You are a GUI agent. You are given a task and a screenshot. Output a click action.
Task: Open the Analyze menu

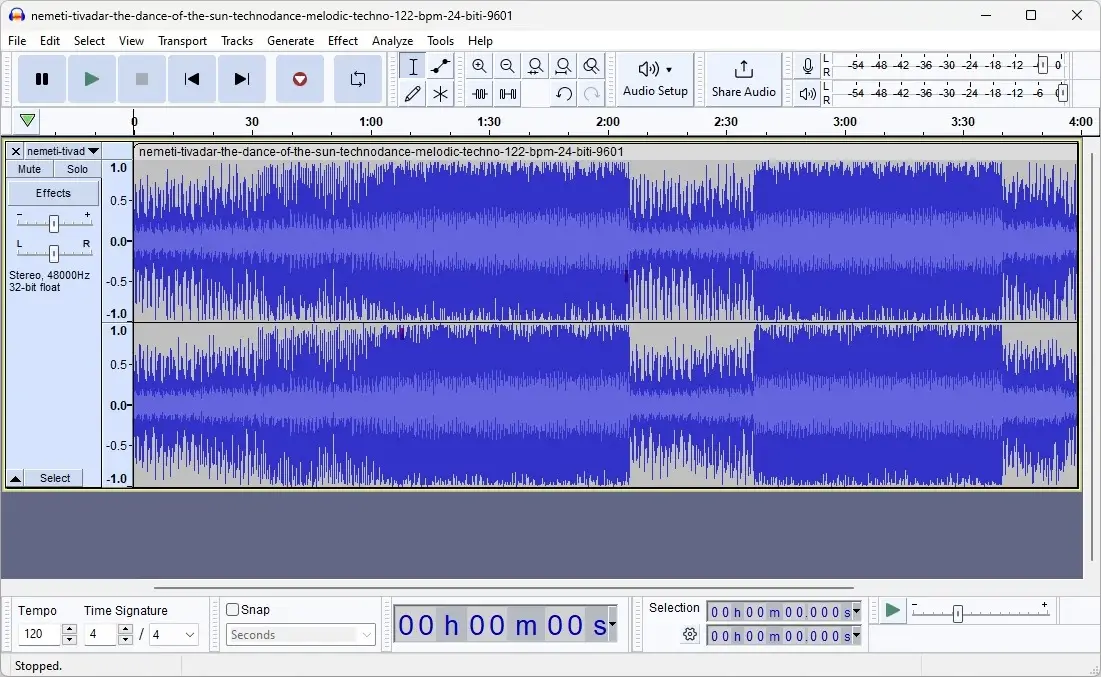pos(393,41)
